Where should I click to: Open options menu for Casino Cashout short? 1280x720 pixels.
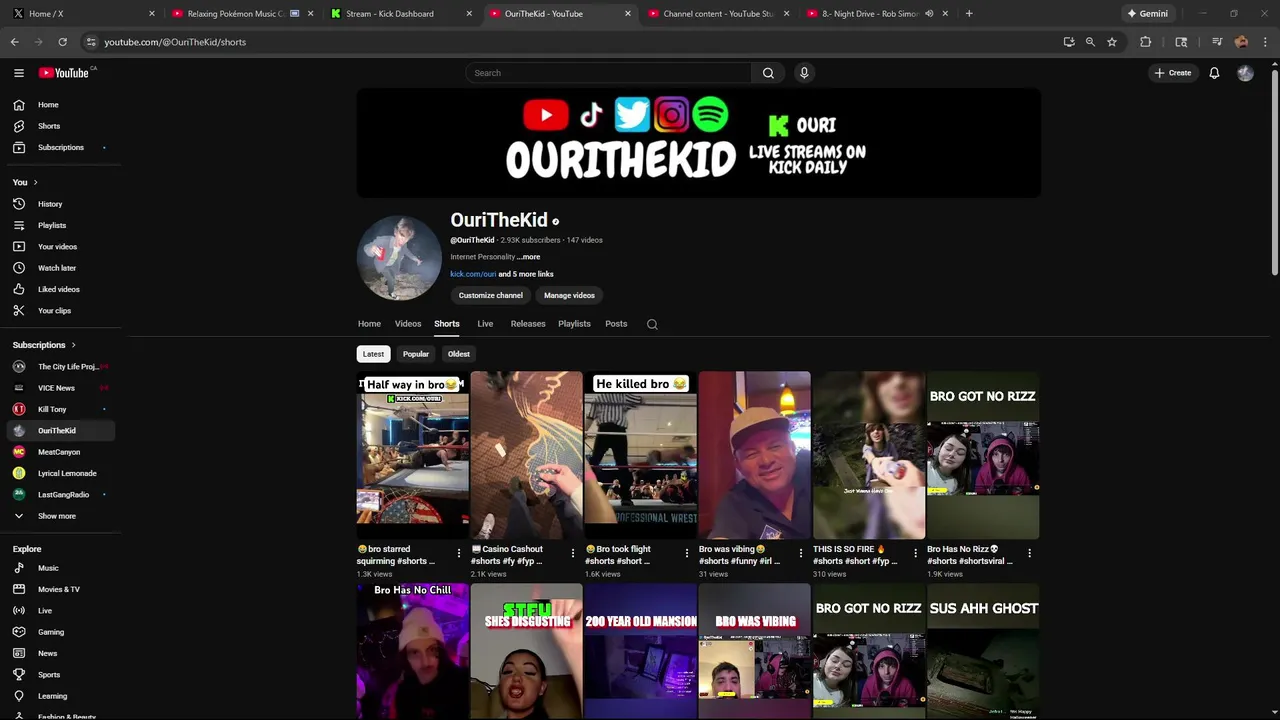click(x=573, y=553)
